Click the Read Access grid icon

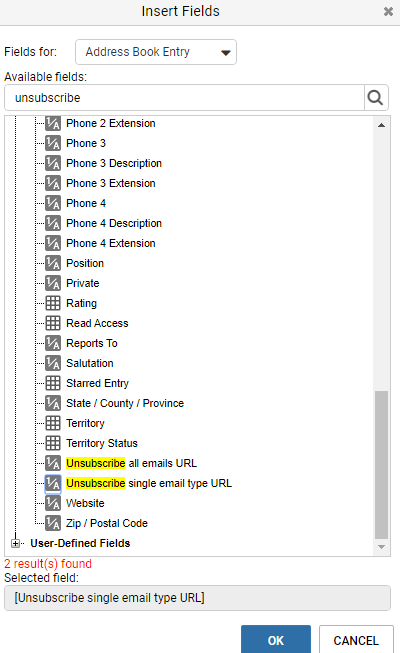(x=53, y=323)
